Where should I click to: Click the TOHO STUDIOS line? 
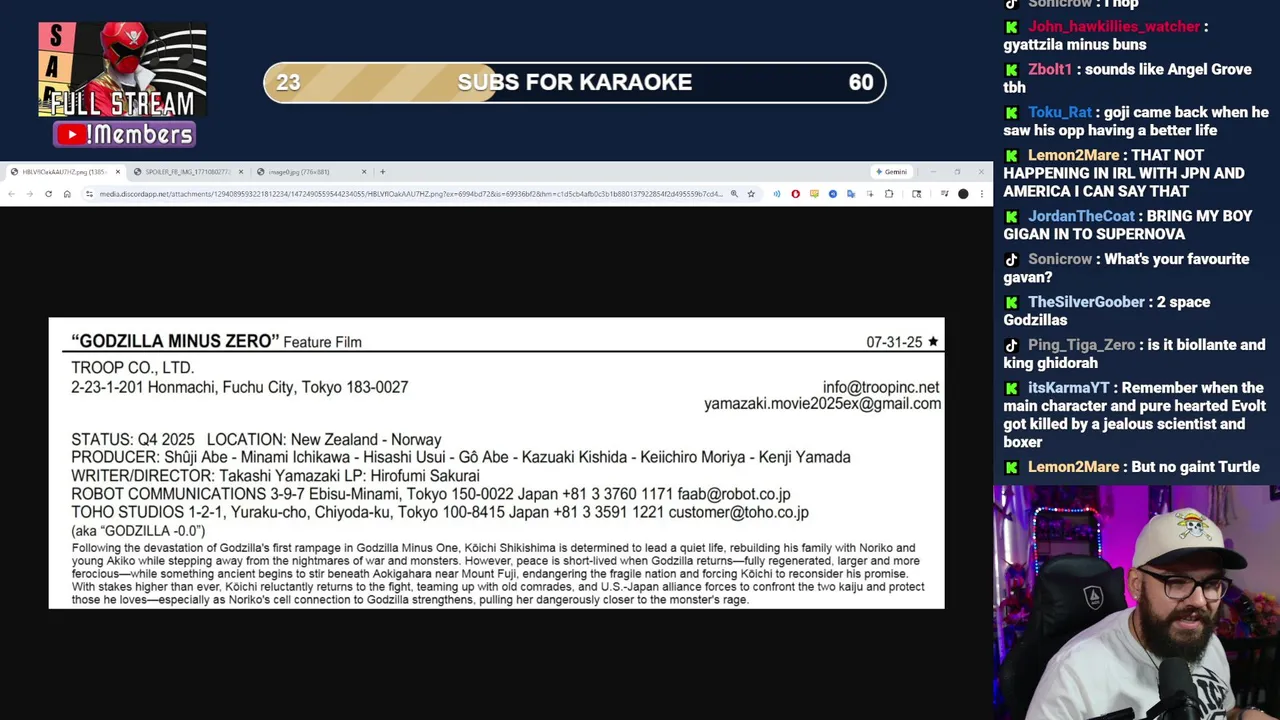(x=440, y=512)
